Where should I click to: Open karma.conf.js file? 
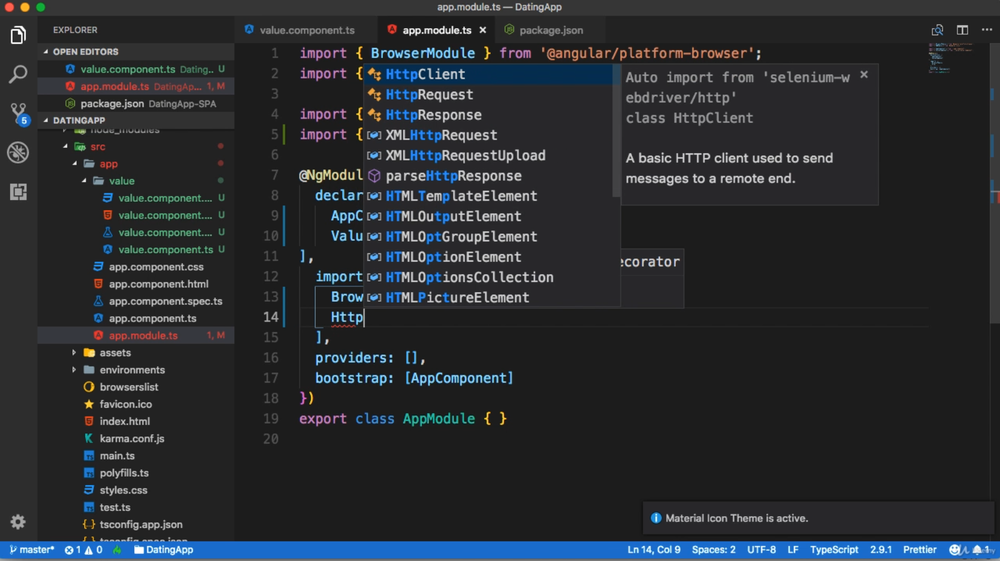click(136, 439)
